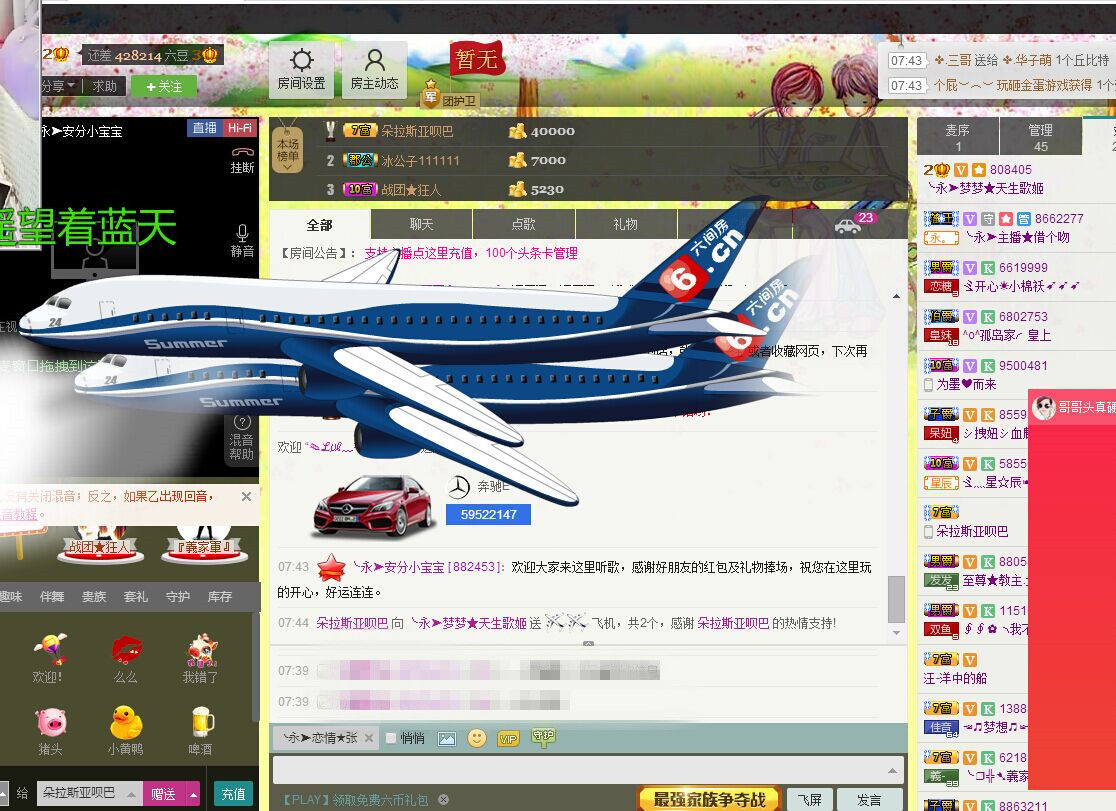Select the 么么 red lips gift
The width and height of the screenshot is (1116, 811).
tap(125, 659)
